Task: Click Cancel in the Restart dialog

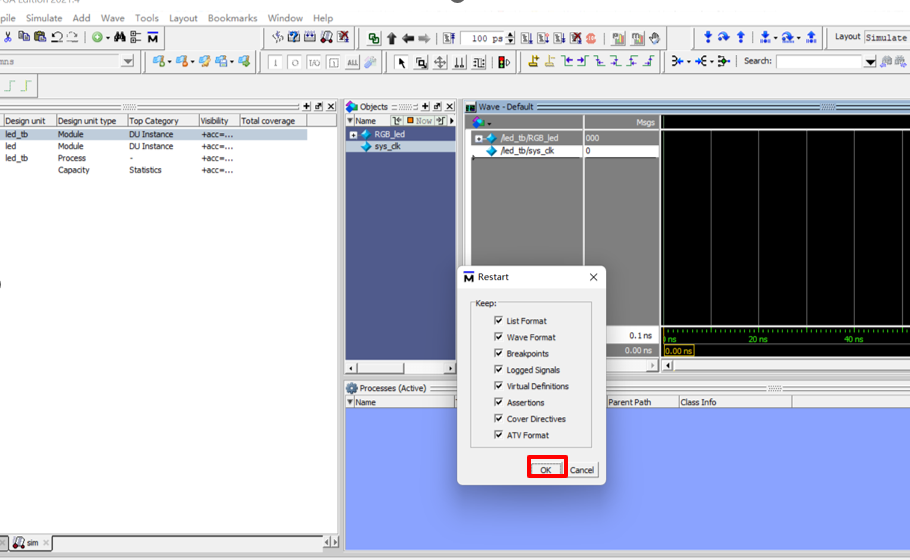Action: click(x=582, y=469)
